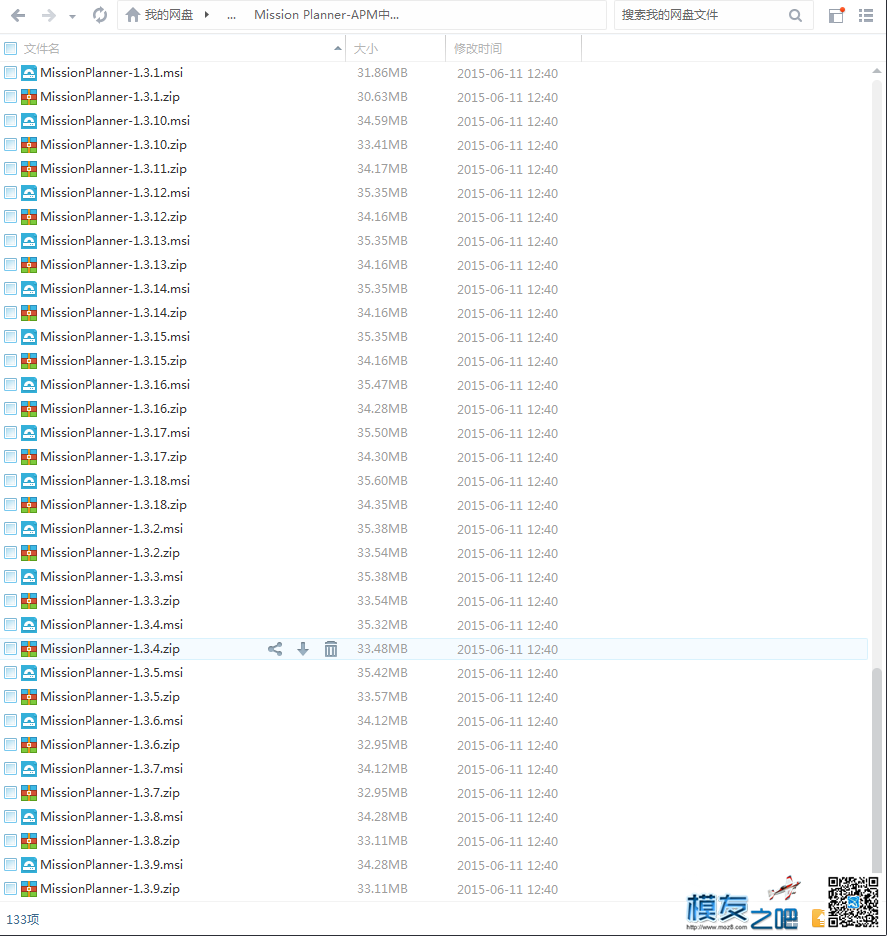Click the scrollbar up arrow

pos(876,71)
